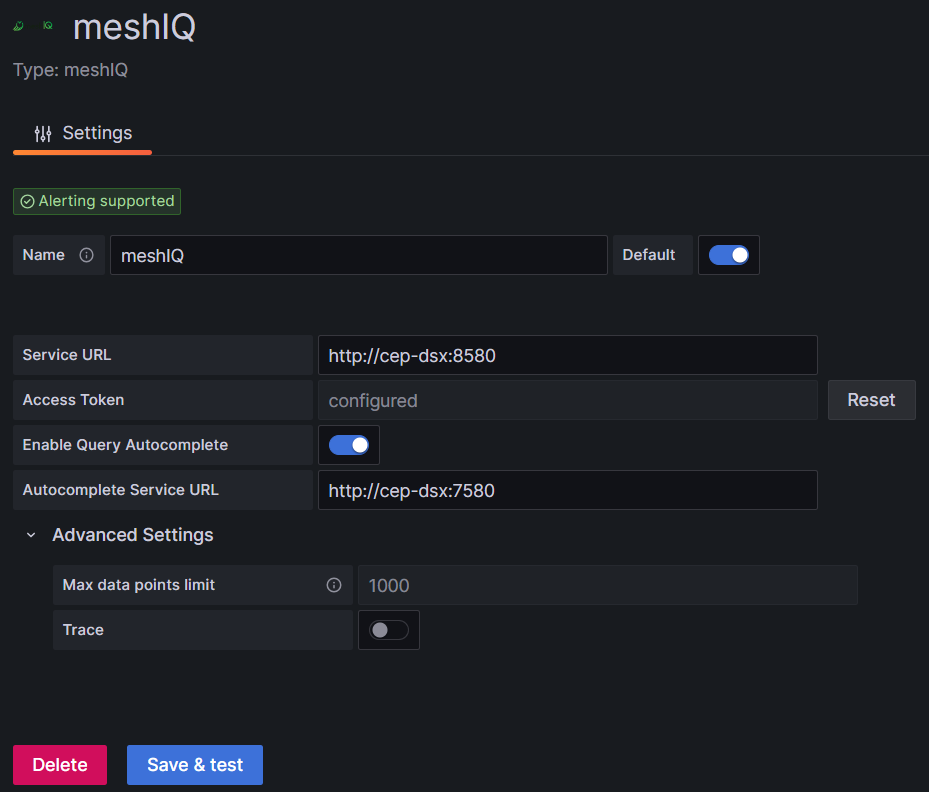Click the Name input field containing meshIQ
929x792 pixels.
(x=359, y=255)
